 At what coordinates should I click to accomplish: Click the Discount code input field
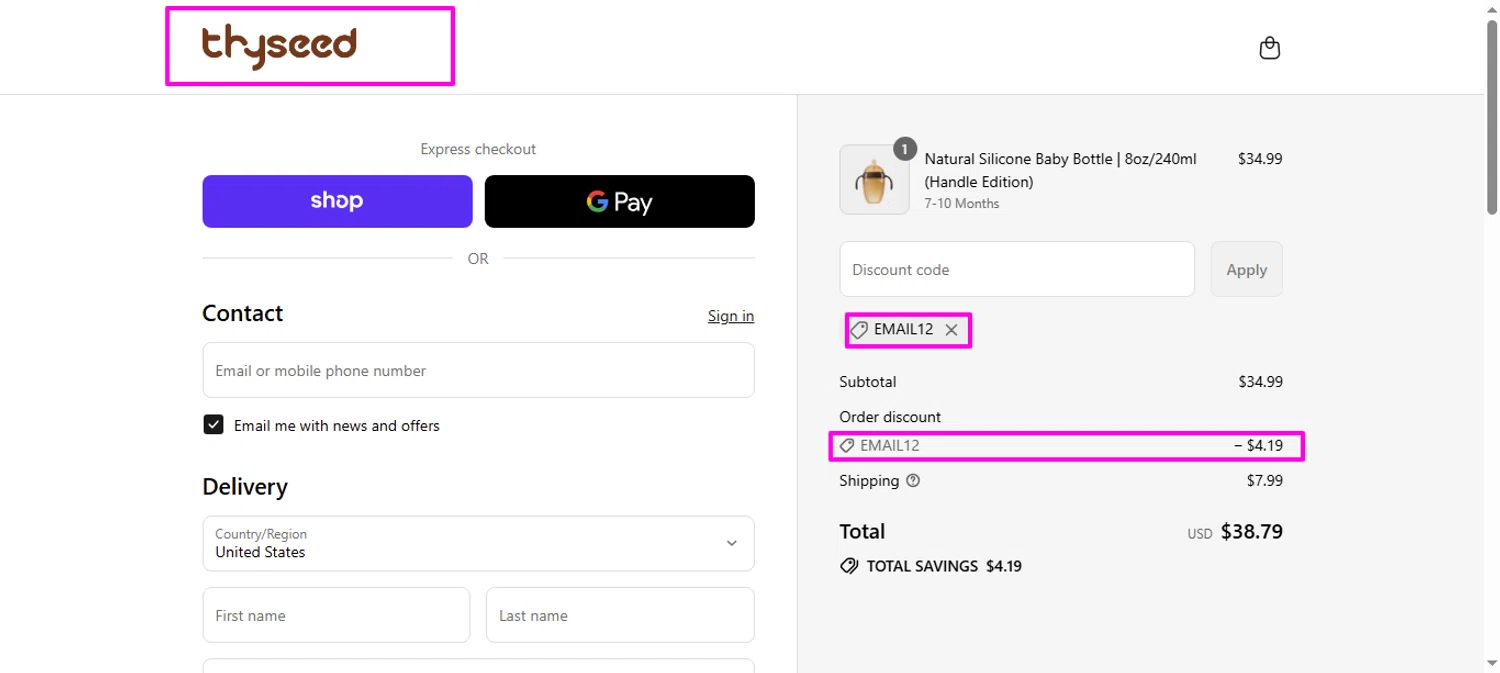[x=1017, y=269]
